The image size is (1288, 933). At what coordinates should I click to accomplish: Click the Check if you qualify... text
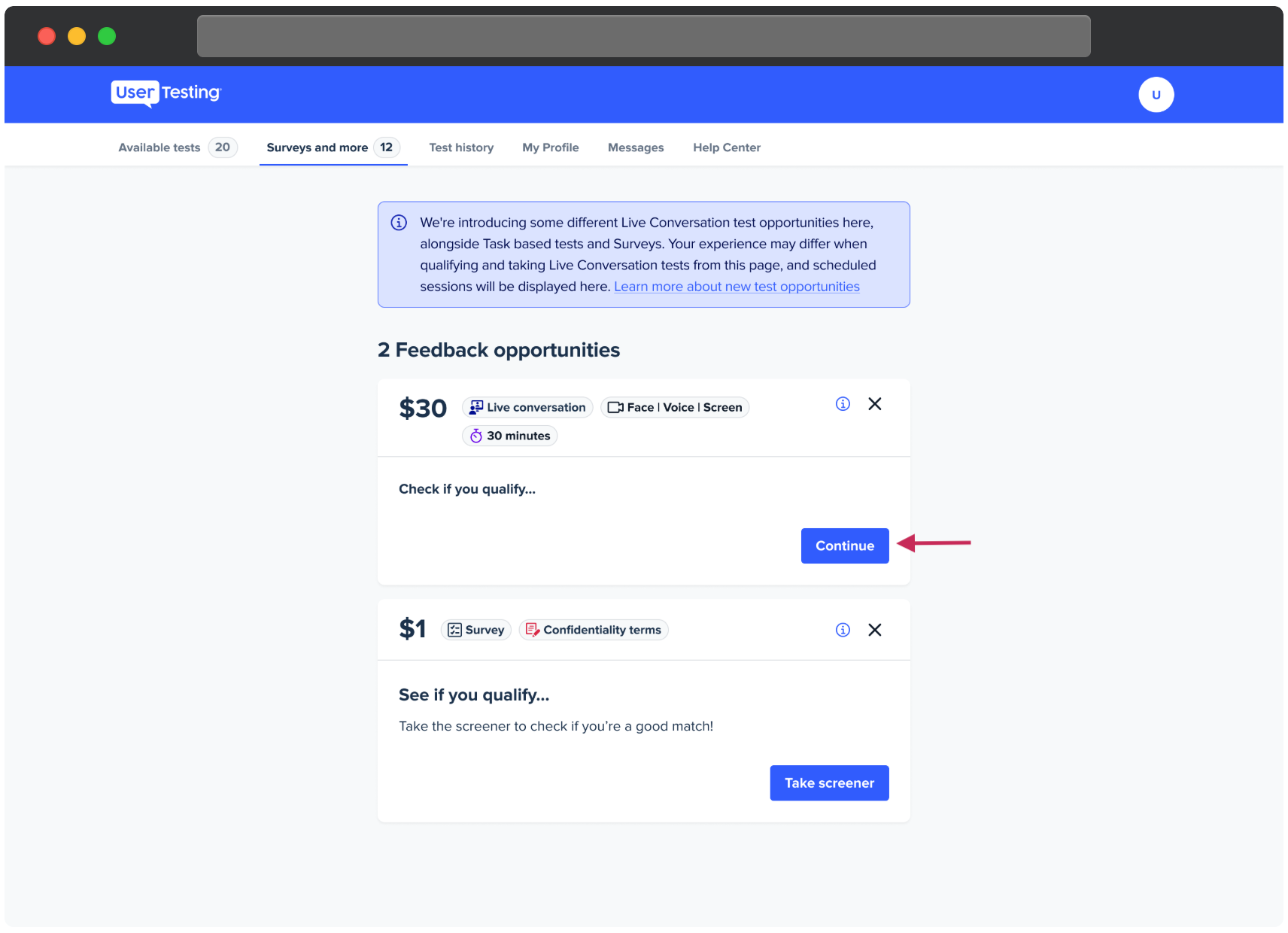coord(467,489)
